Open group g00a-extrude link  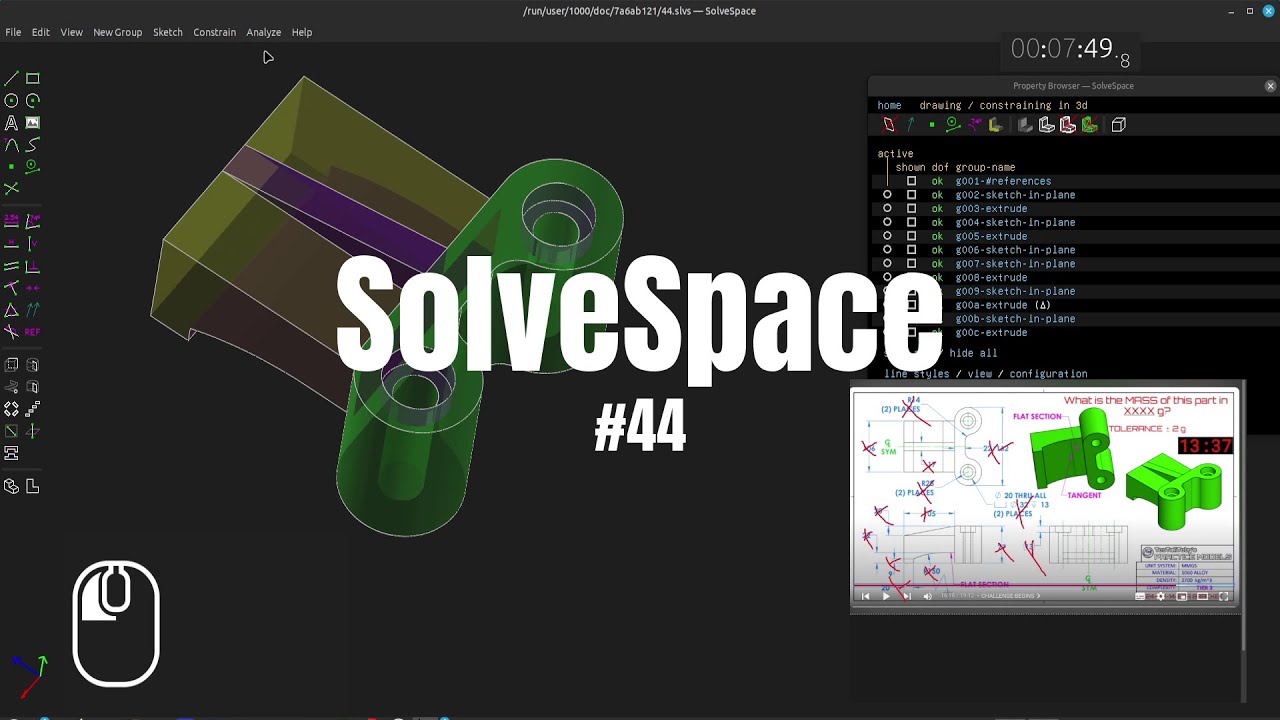991,305
